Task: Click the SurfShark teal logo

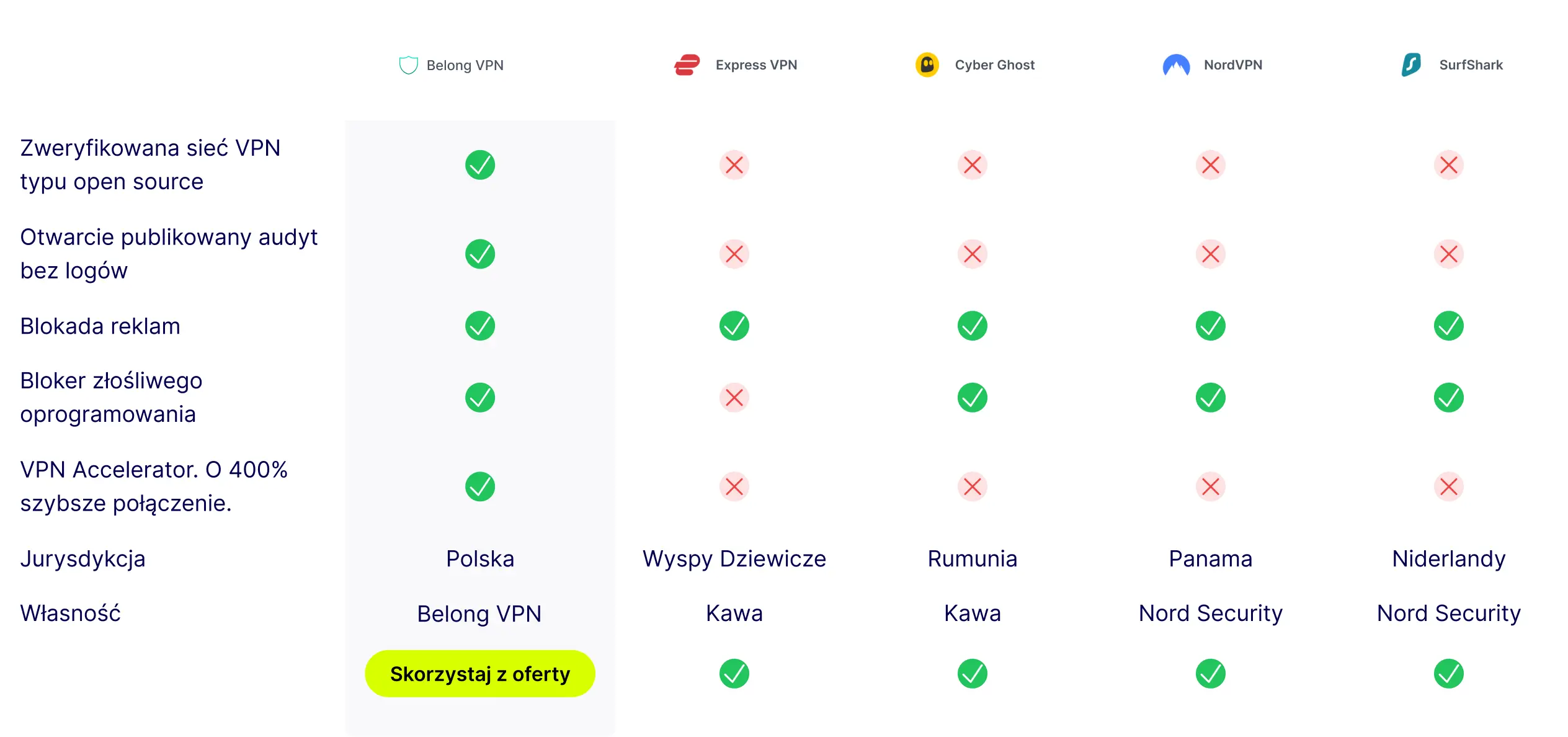Action: tap(1411, 65)
